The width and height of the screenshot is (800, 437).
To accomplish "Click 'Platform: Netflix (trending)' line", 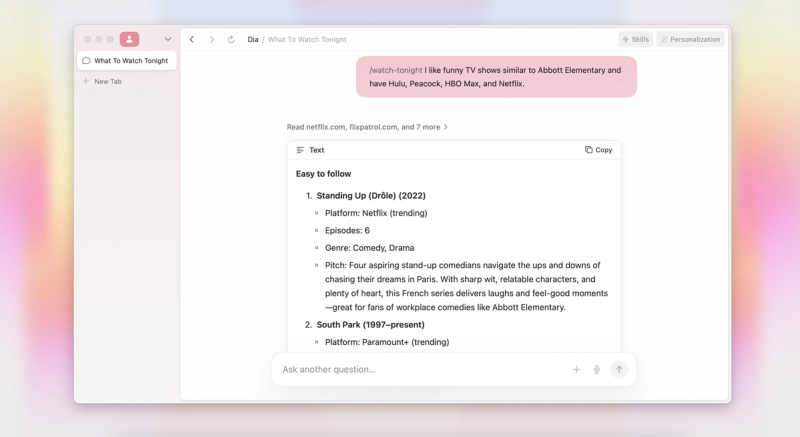I will [x=376, y=213].
